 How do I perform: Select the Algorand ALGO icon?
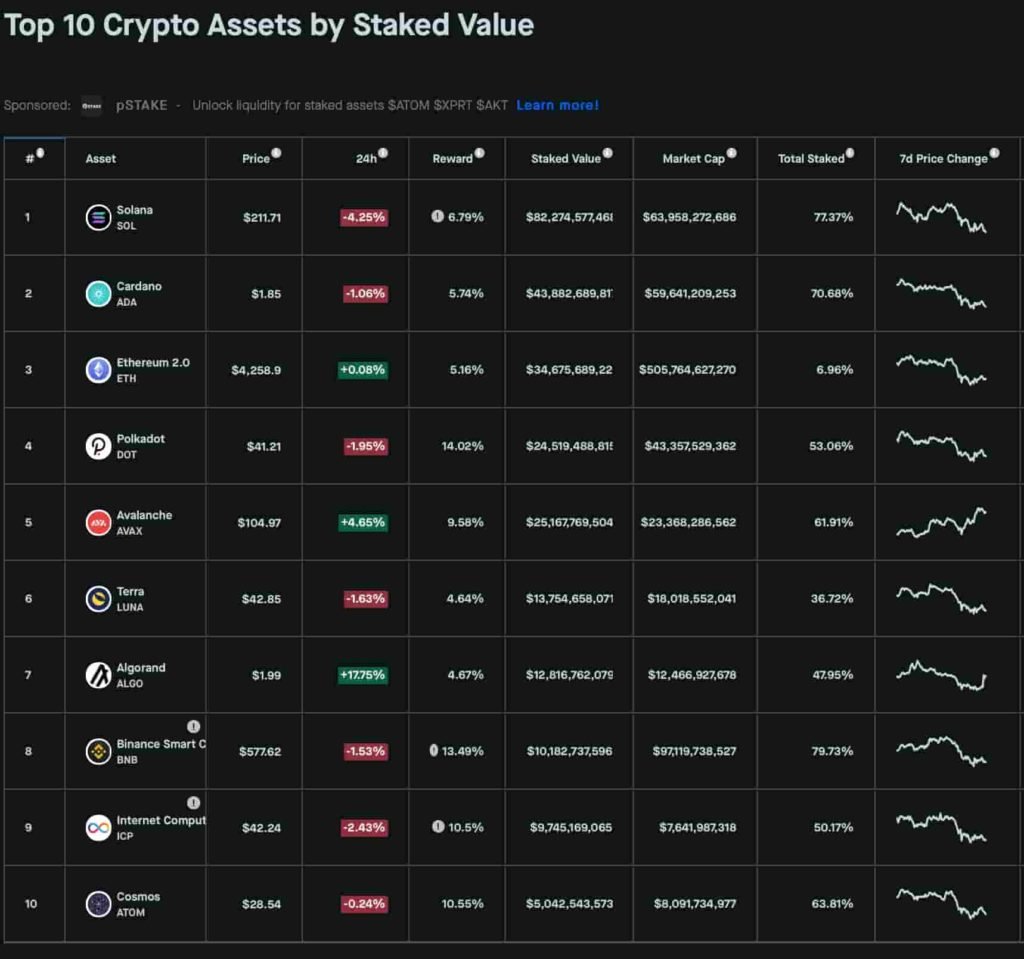click(97, 675)
